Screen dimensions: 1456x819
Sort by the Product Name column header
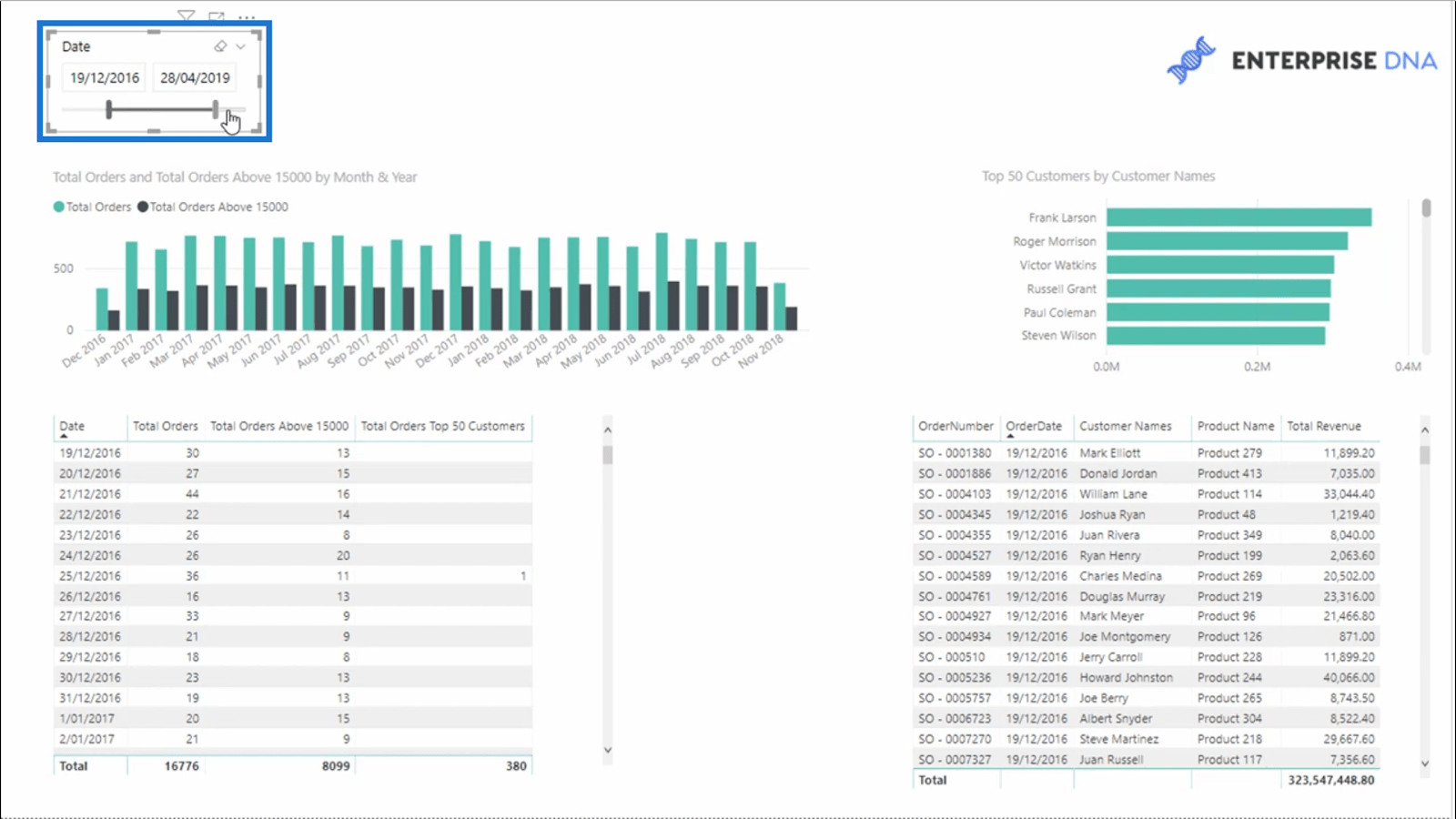click(1236, 426)
